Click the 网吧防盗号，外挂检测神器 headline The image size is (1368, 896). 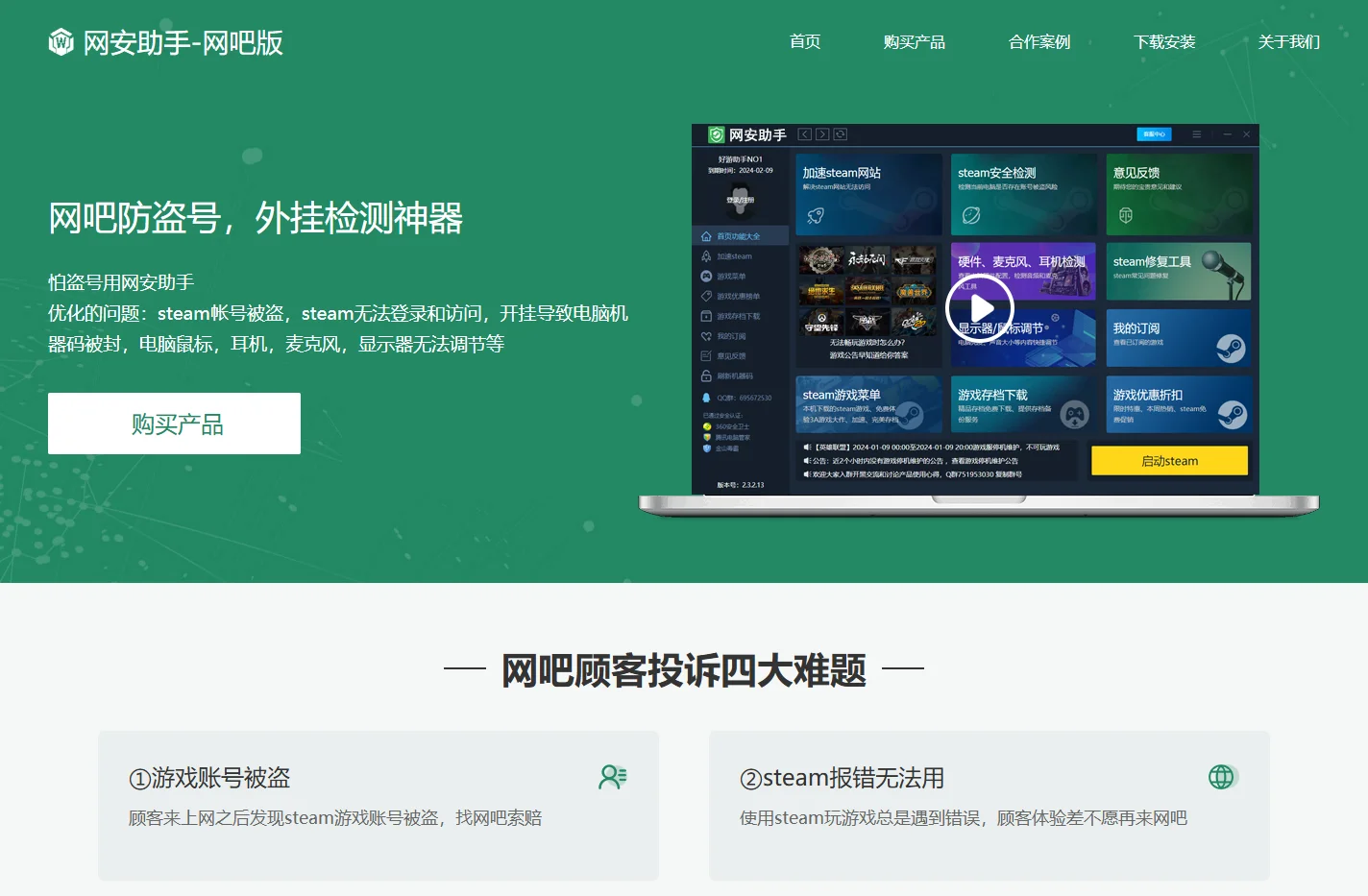click(x=256, y=218)
